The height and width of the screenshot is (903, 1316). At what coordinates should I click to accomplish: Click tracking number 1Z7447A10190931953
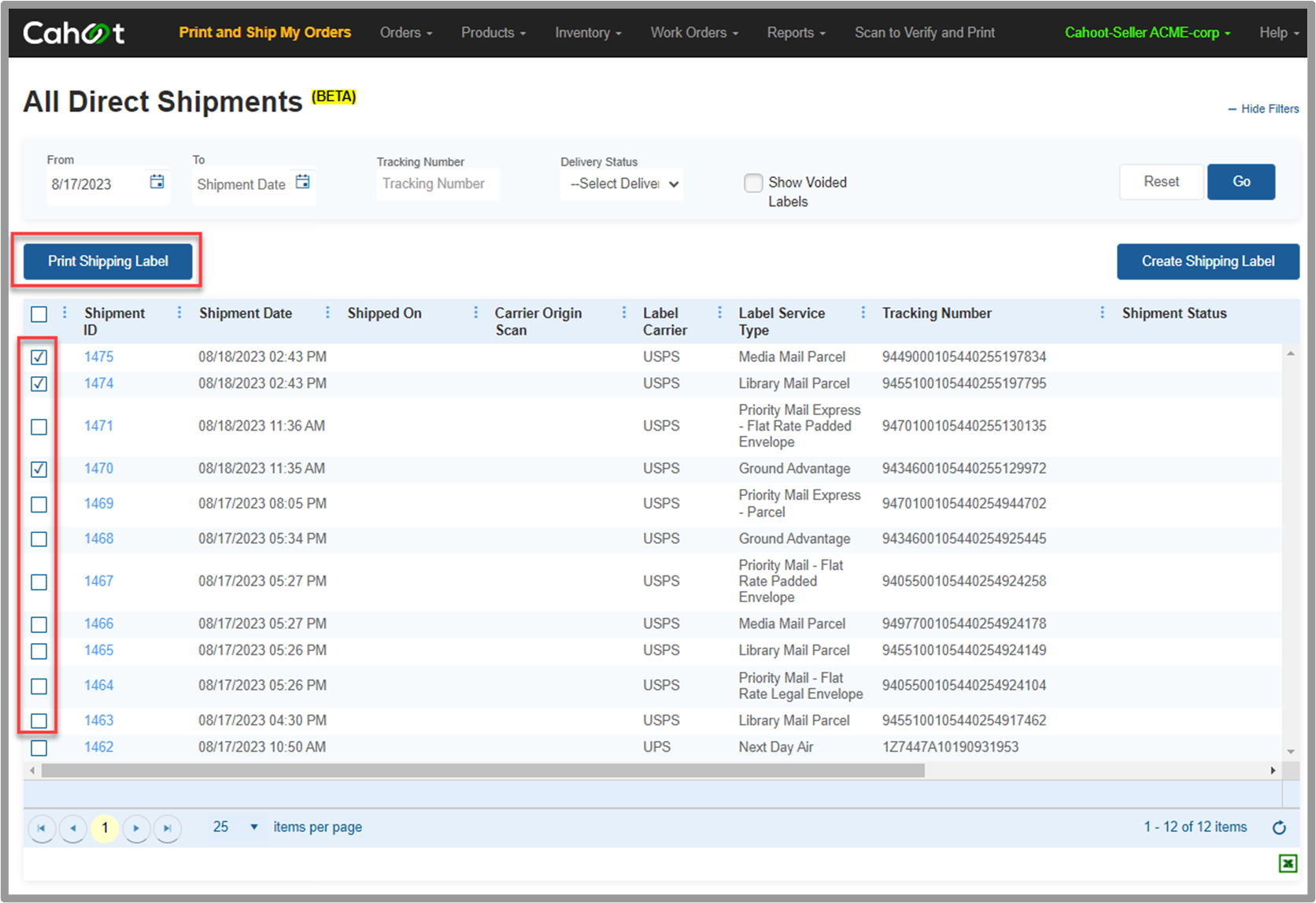[x=950, y=747]
